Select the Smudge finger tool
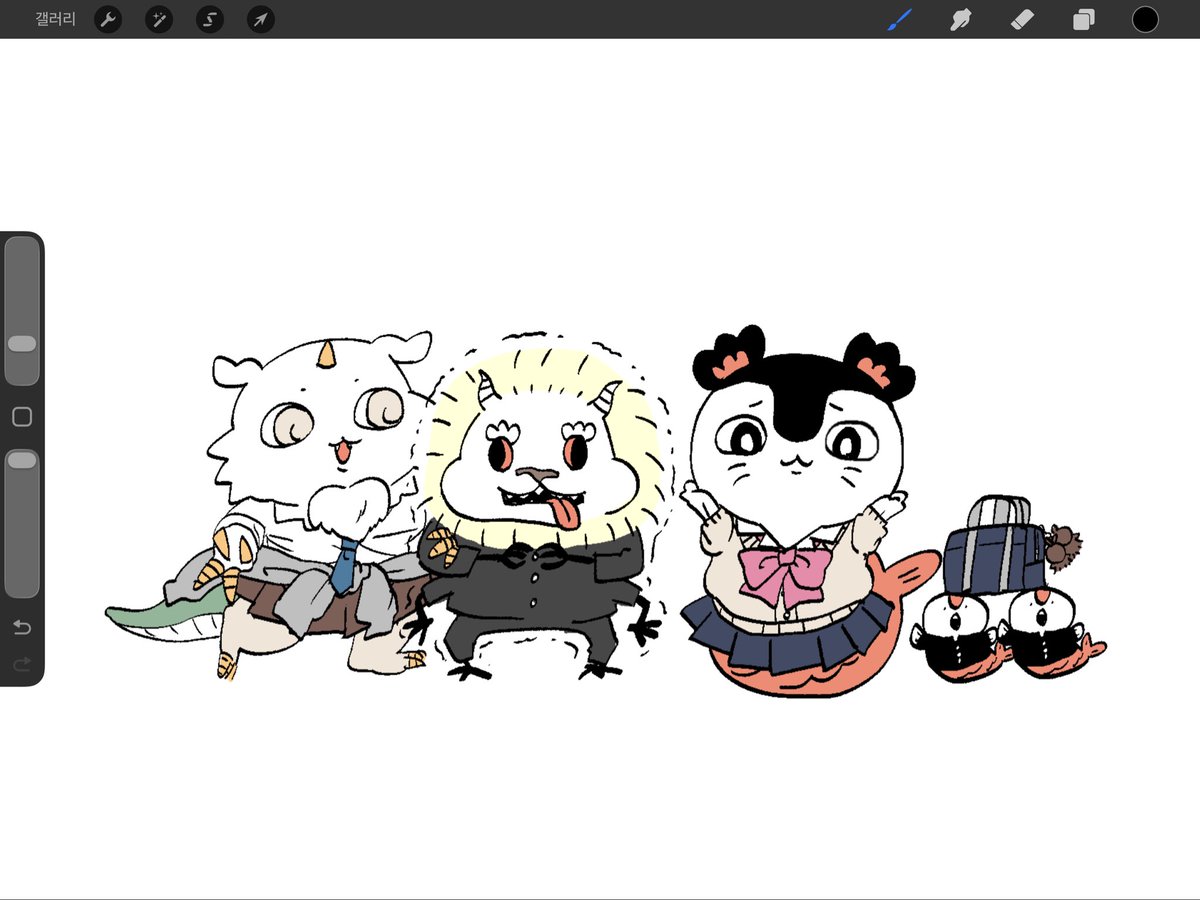Screen dimensions: 1200x900 (x=961, y=19)
